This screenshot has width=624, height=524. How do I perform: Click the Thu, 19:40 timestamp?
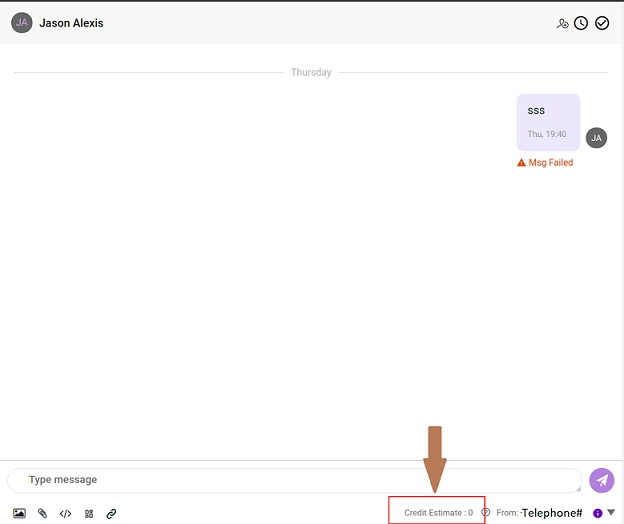click(x=547, y=134)
